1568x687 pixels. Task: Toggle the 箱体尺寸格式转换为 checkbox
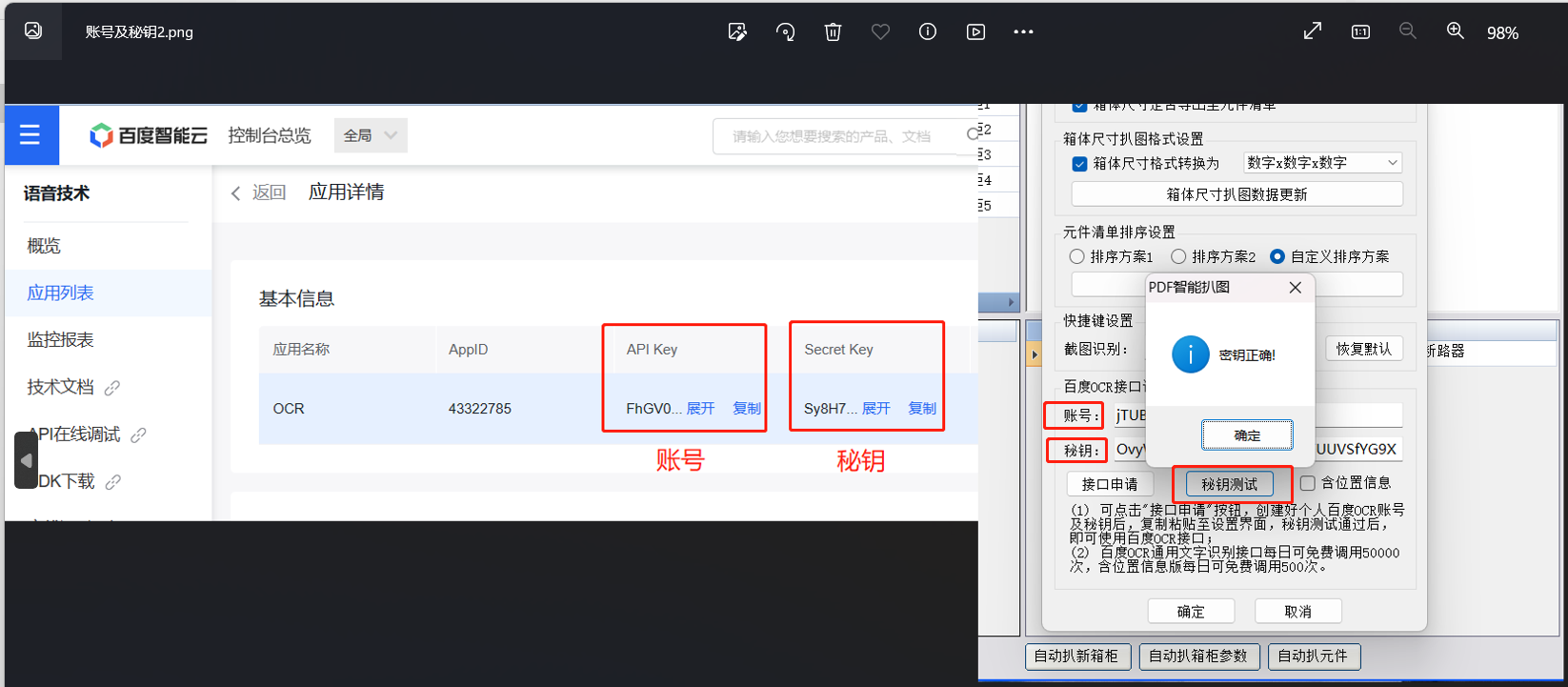click(x=1079, y=164)
